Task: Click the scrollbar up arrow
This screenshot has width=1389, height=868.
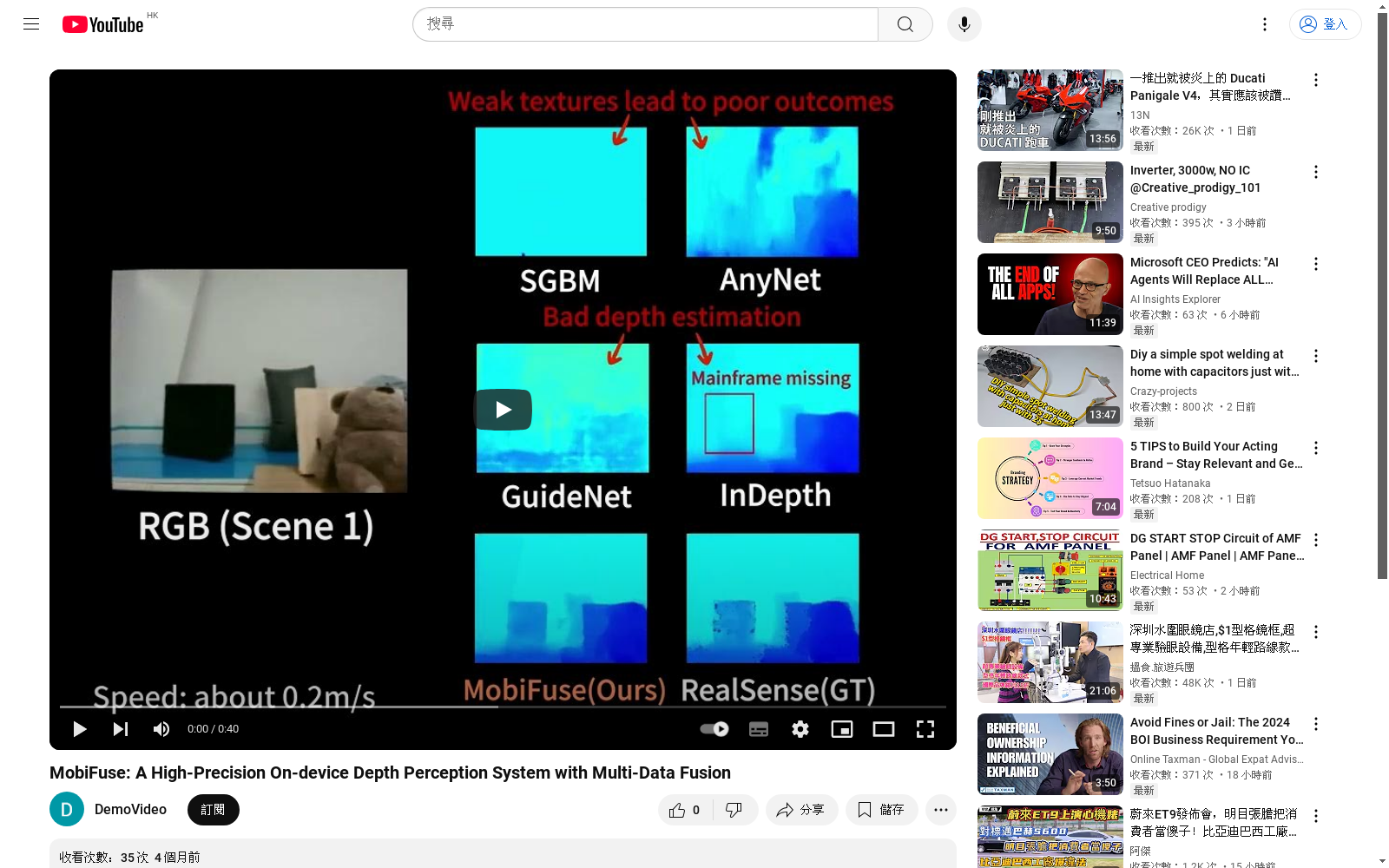Action: point(1382,6)
